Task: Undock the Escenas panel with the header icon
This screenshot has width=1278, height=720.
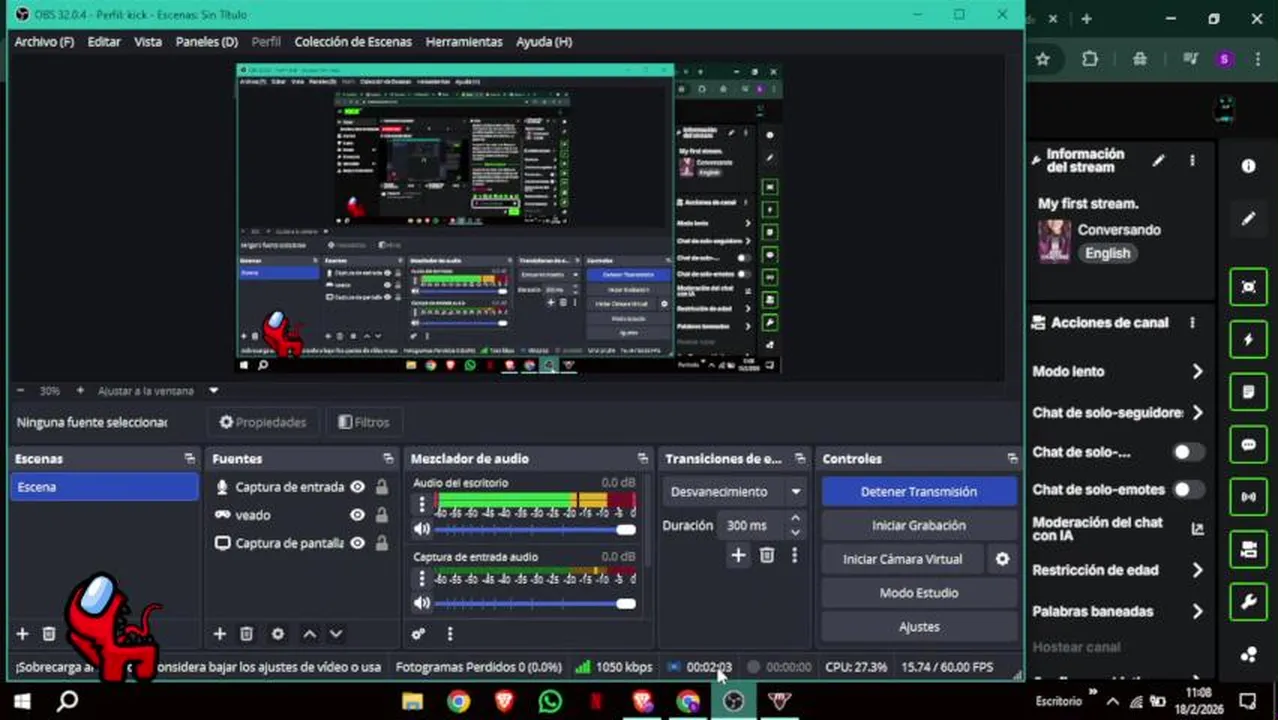Action: (x=190, y=459)
